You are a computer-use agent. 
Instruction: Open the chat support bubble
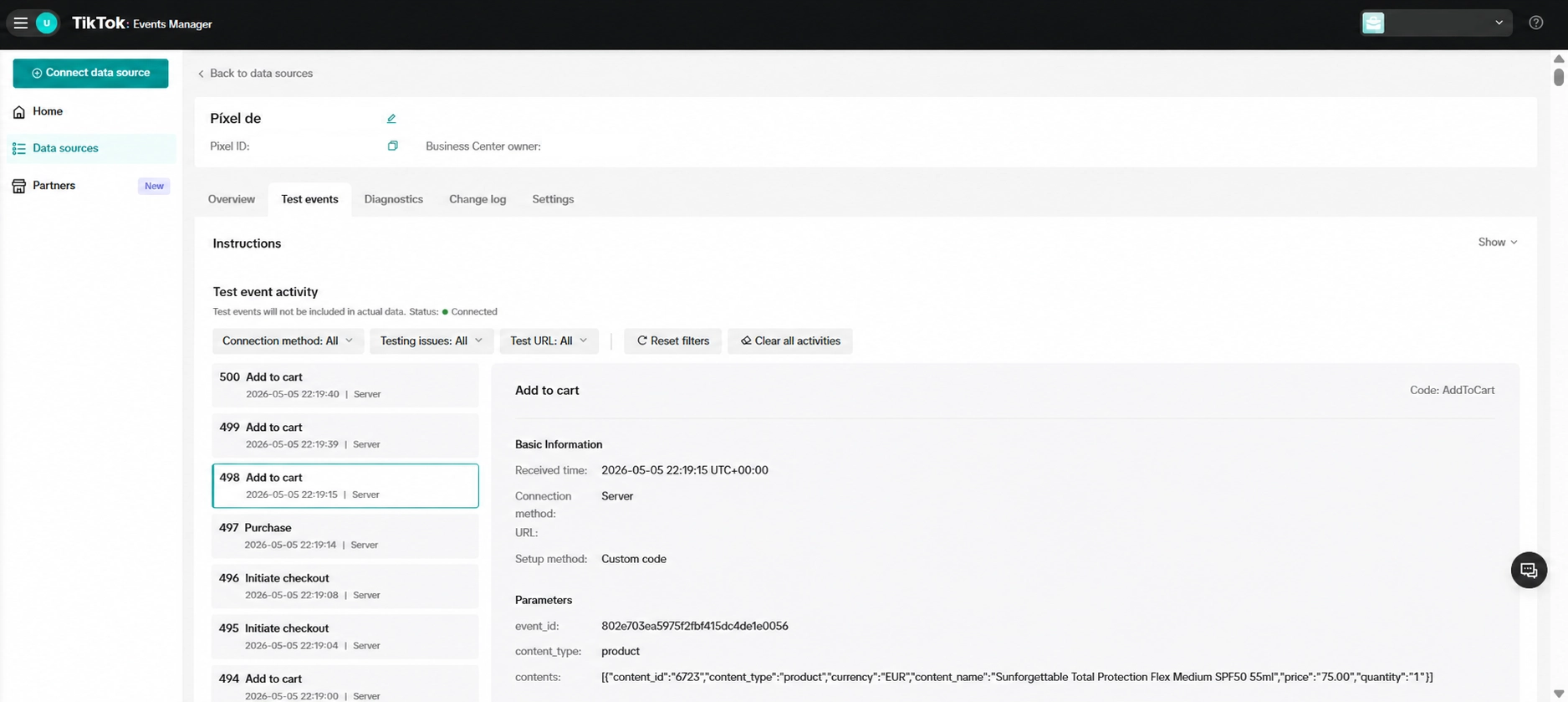[x=1529, y=571]
